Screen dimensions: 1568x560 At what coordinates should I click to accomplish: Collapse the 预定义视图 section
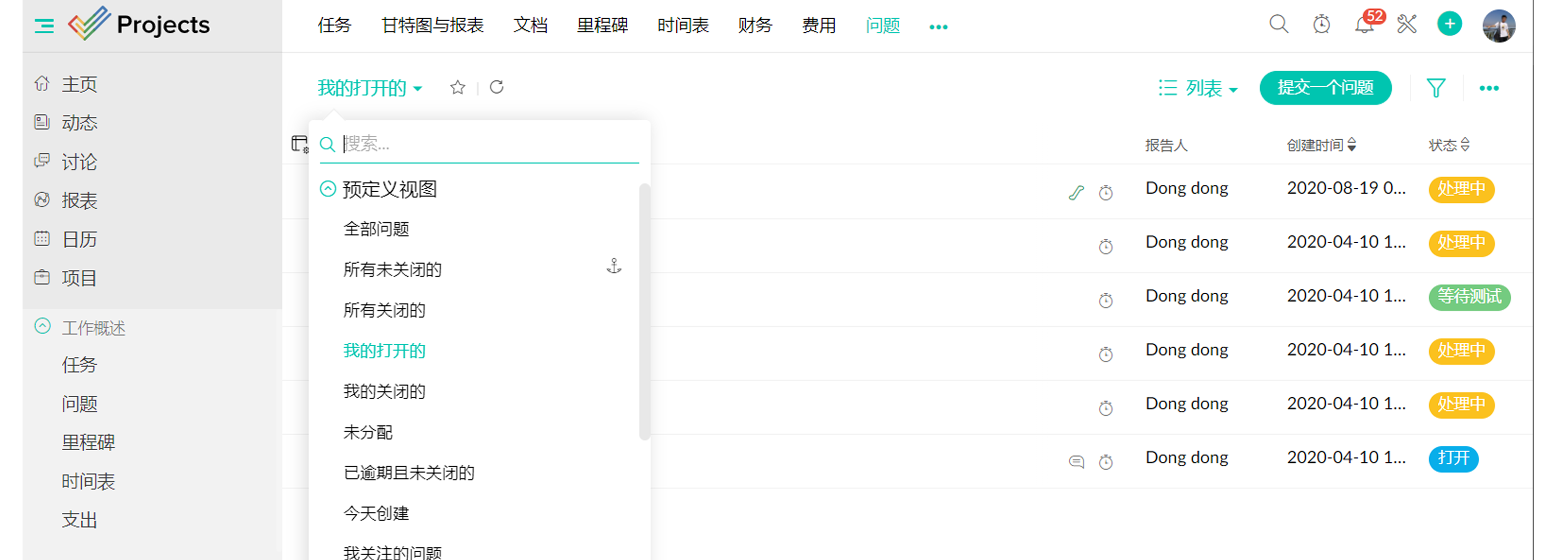tap(328, 189)
